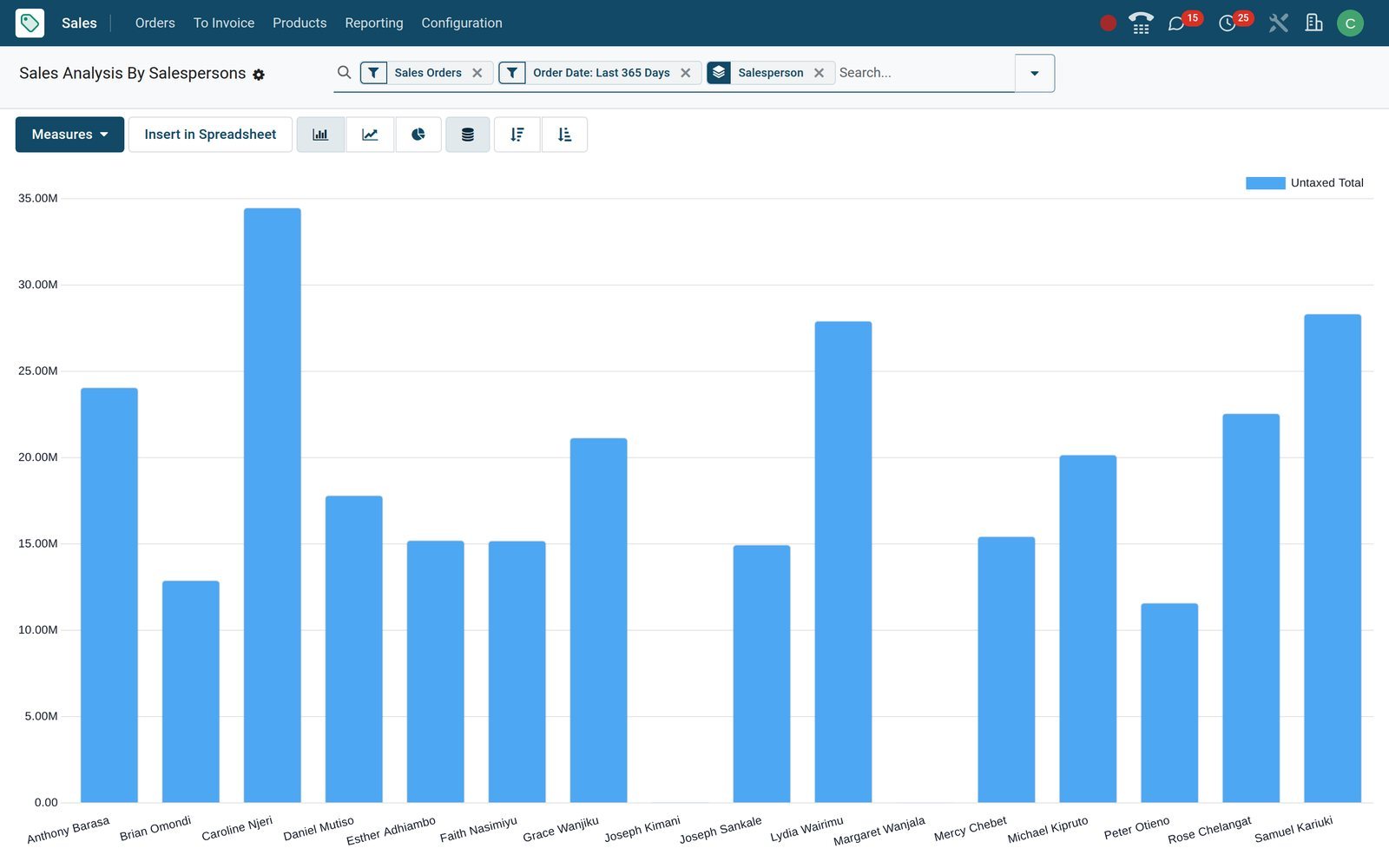Click the Sales app name link
The image size is (1389, 868).
click(79, 23)
